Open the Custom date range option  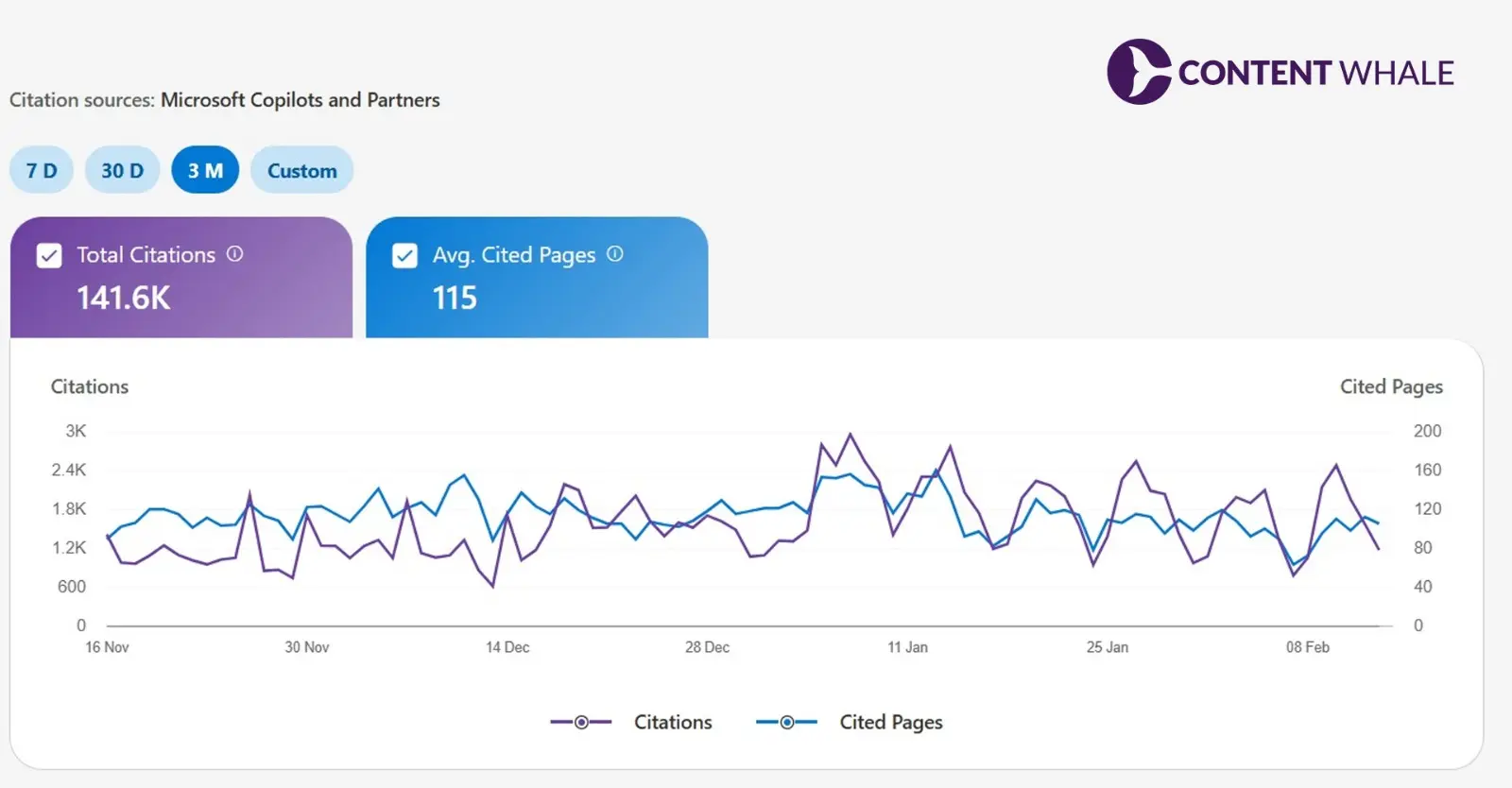[x=301, y=170]
